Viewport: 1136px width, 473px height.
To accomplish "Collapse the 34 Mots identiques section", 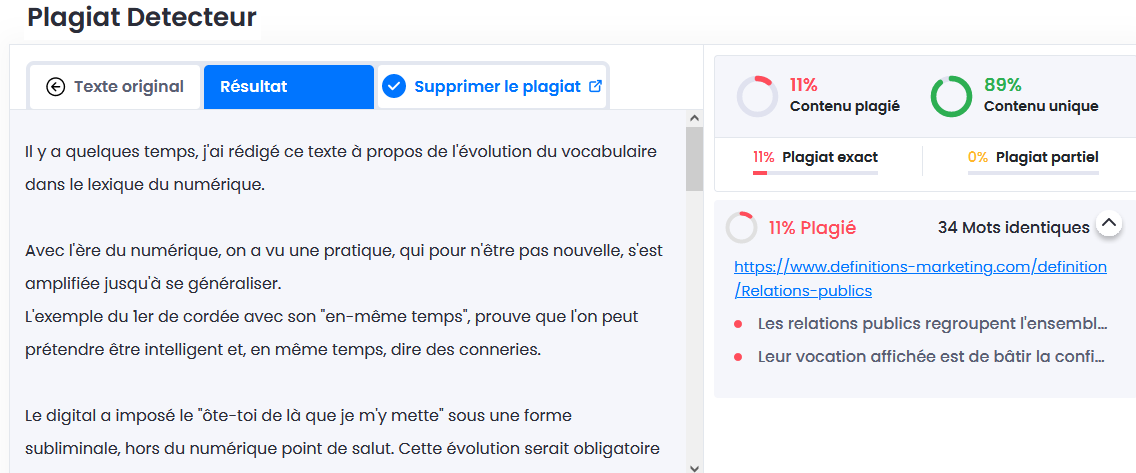I will click(1108, 224).
